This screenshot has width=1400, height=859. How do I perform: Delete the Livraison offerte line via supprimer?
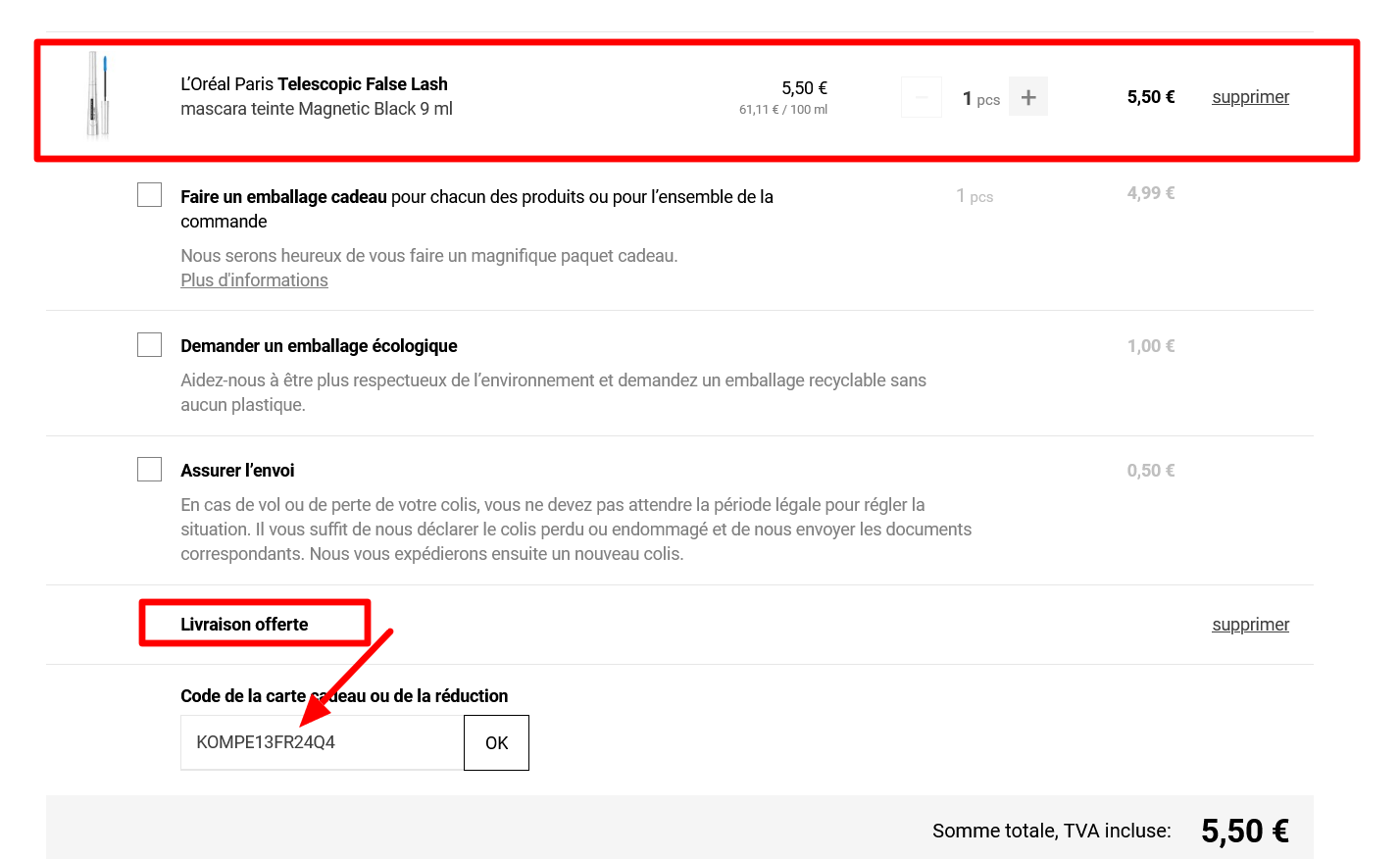tap(1250, 625)
